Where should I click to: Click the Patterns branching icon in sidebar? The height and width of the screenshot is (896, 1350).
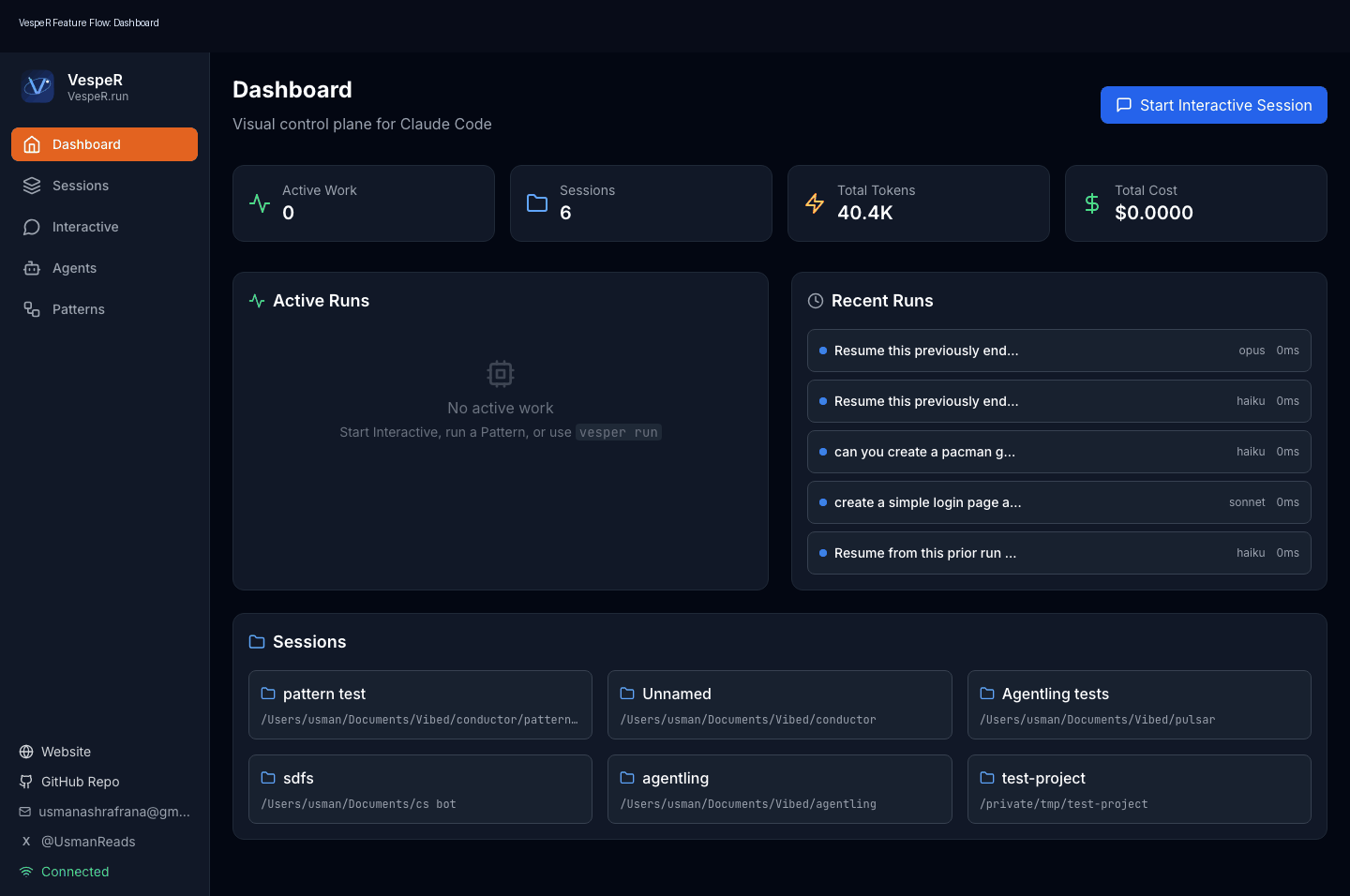31,309
